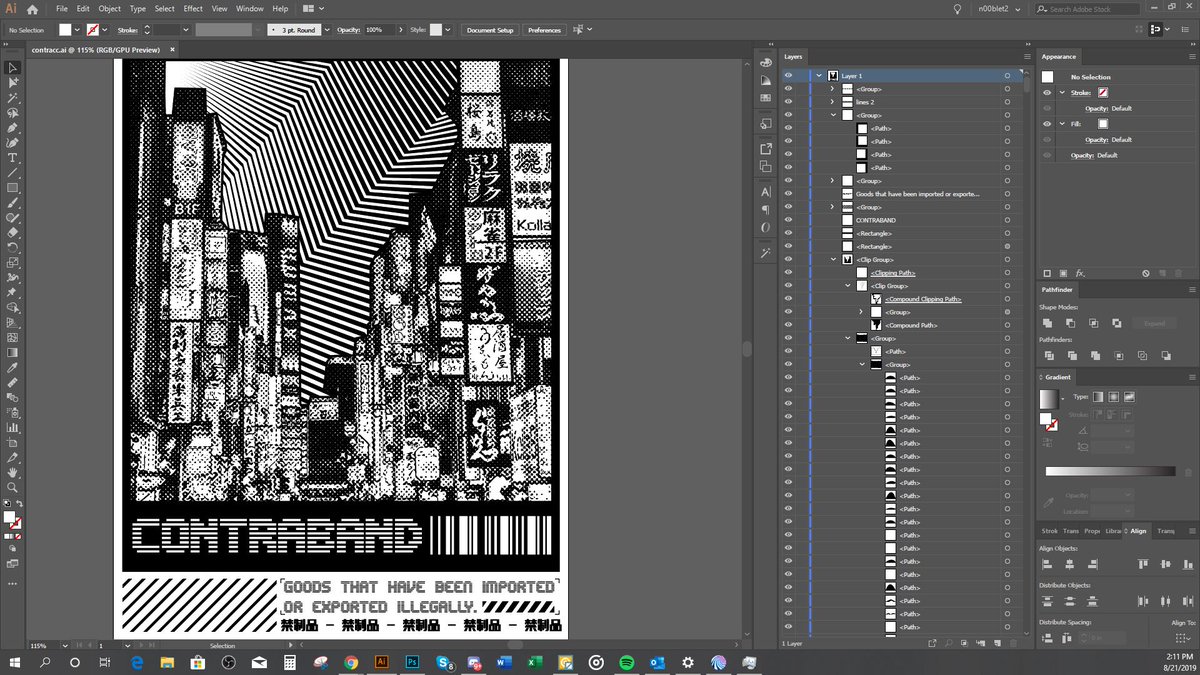
Task: Open the Window menu
Action: click(x=250, y=9)
